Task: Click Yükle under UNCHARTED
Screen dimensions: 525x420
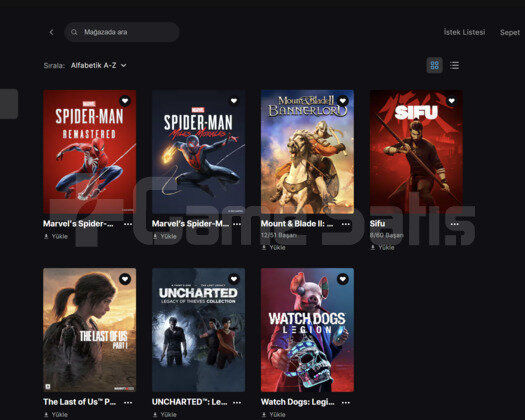Action: click(x=165, y=415)
